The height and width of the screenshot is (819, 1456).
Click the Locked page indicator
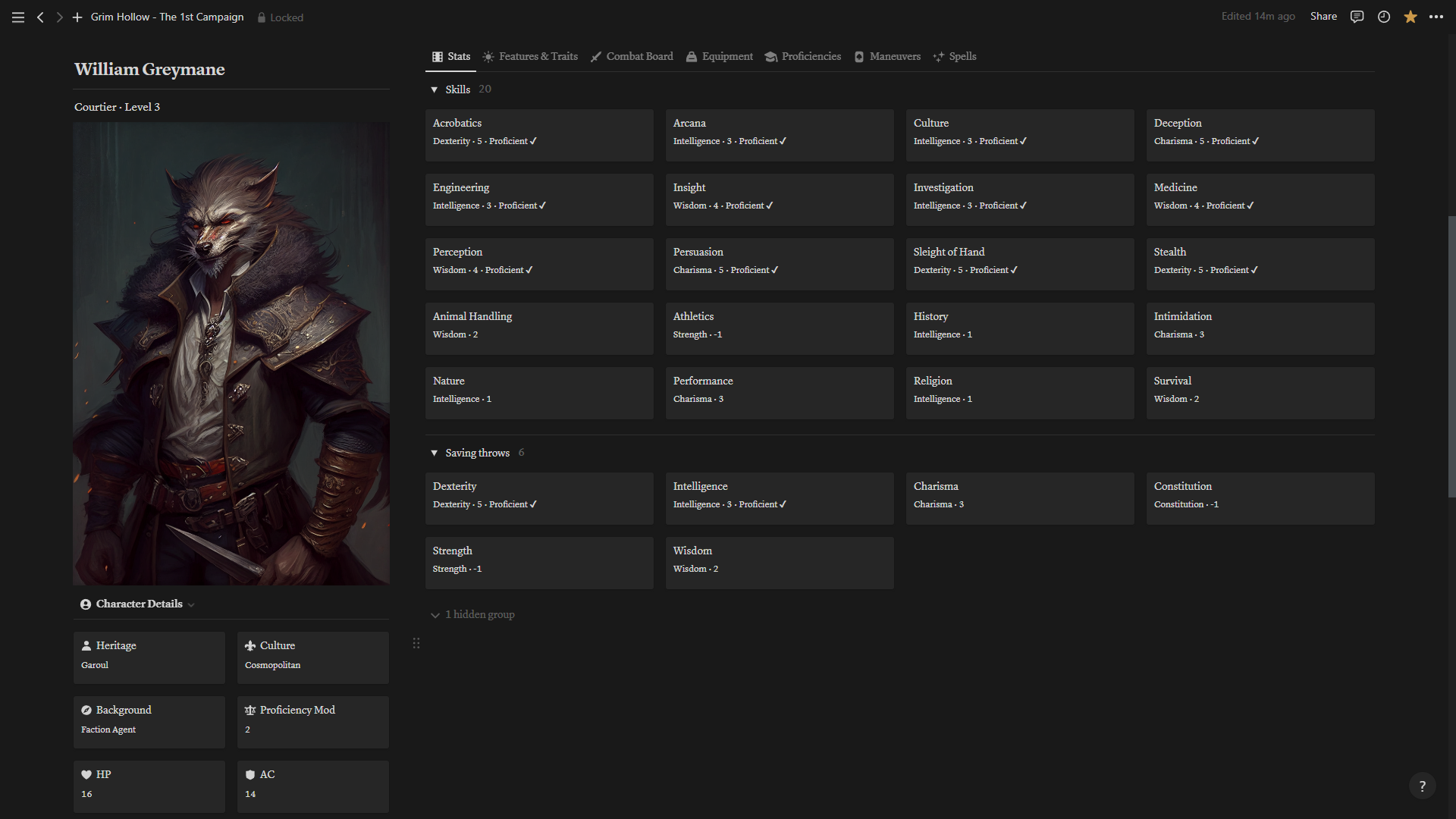point(280,17)
